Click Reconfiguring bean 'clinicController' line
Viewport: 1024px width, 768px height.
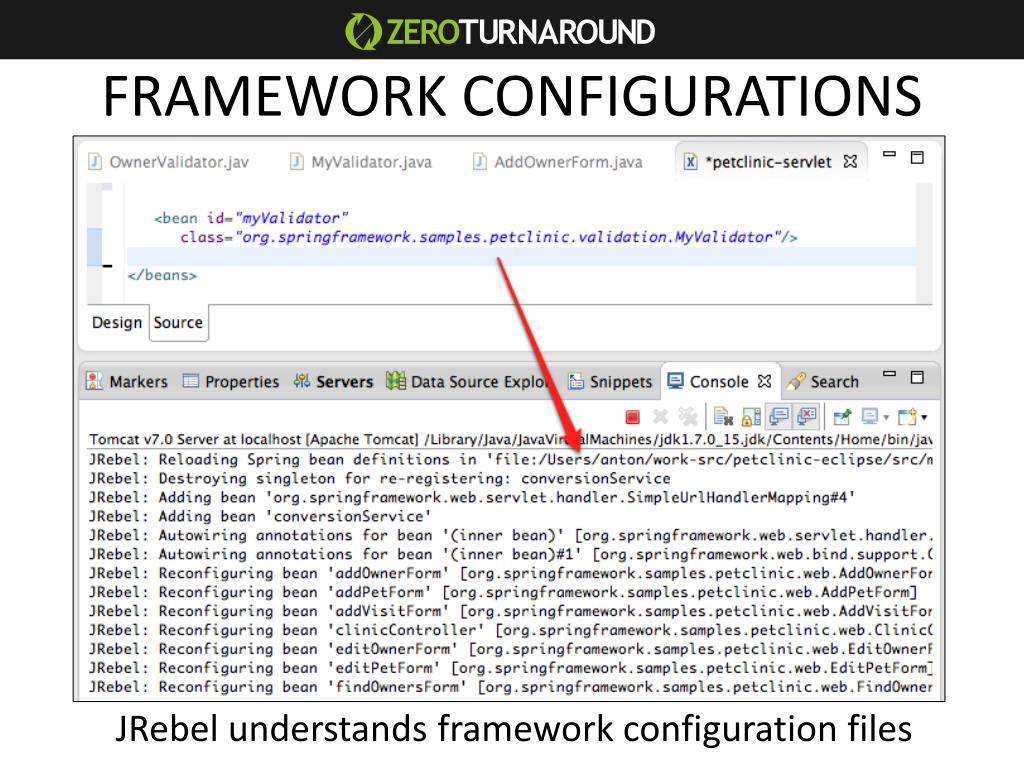click(511, 630)
